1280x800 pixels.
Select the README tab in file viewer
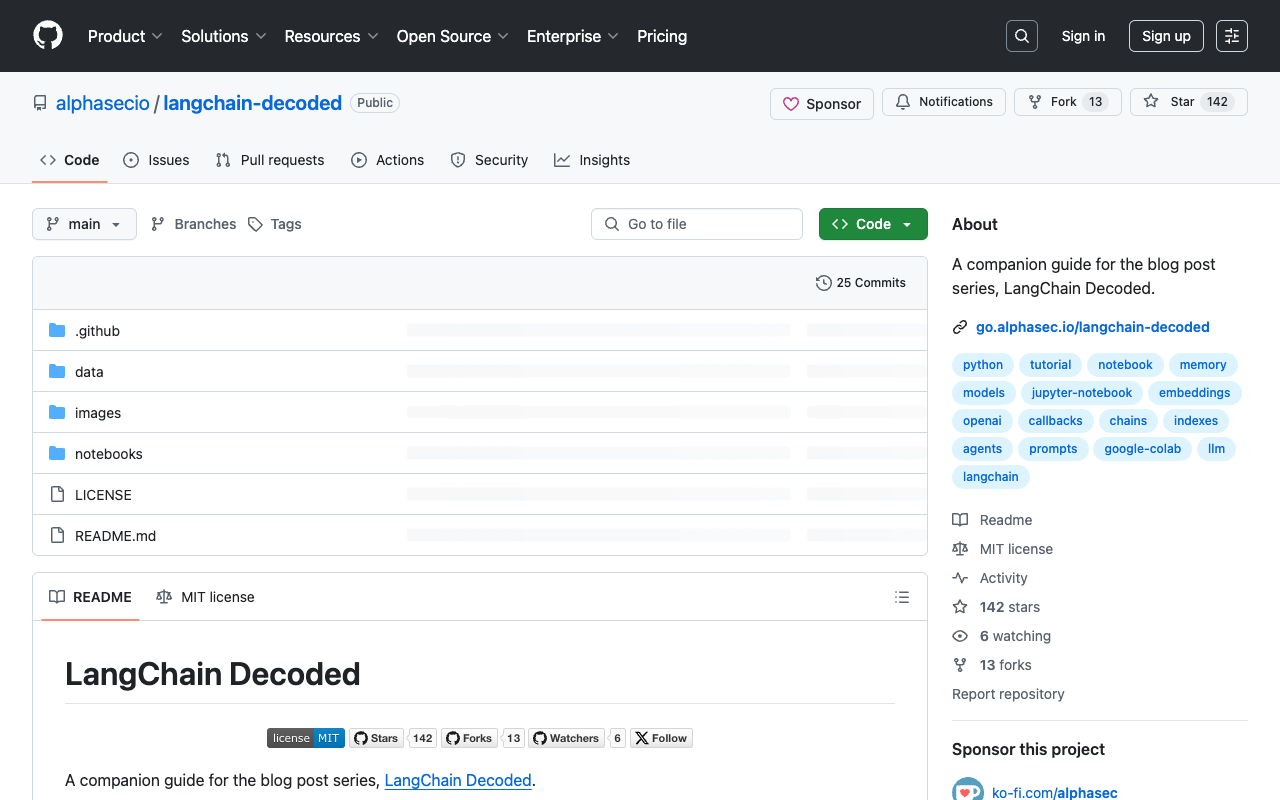click(x=90, y=597)
